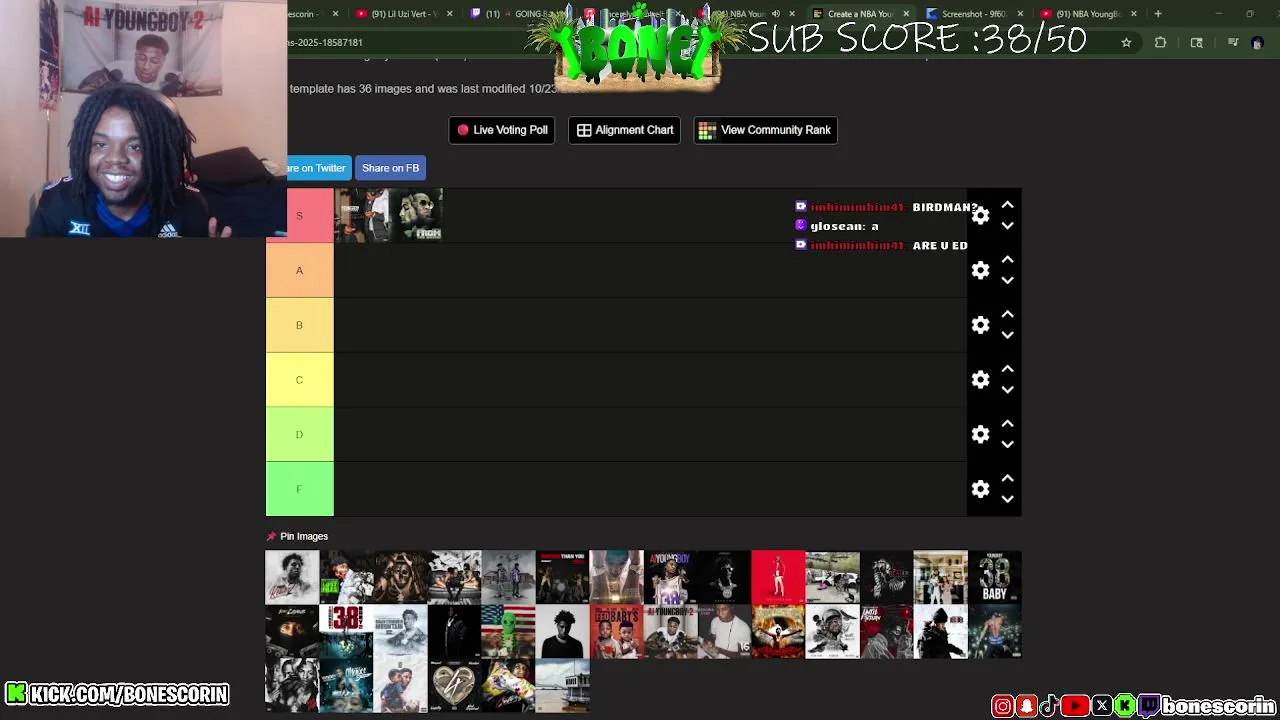The image size is (1280, 720).
Task: Select the red S tier label
Action: click(x=299, y=216)
